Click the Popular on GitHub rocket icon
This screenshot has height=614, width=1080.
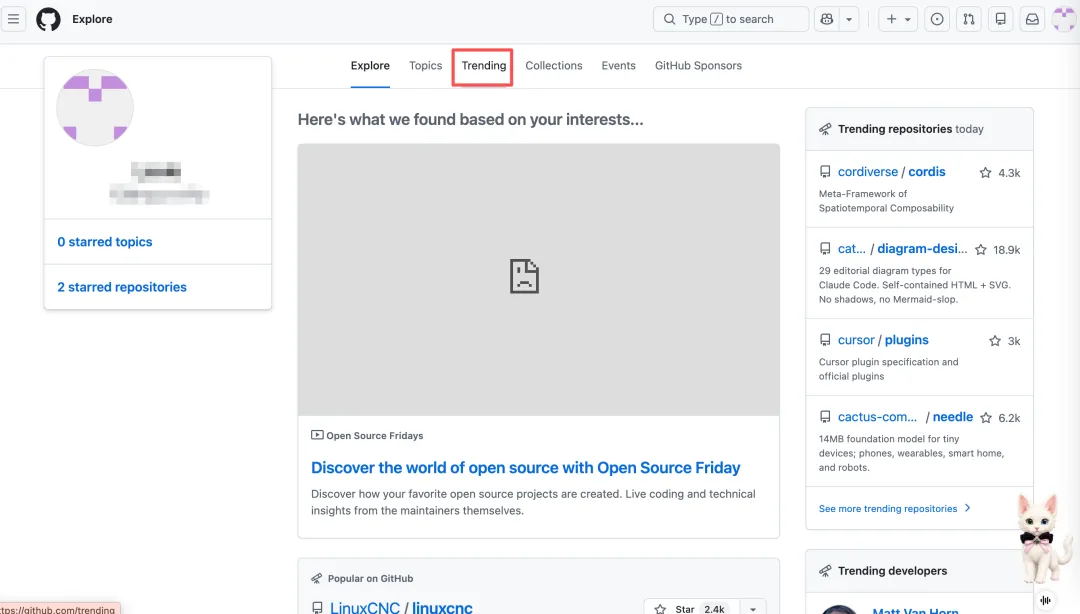click(316, 578)
